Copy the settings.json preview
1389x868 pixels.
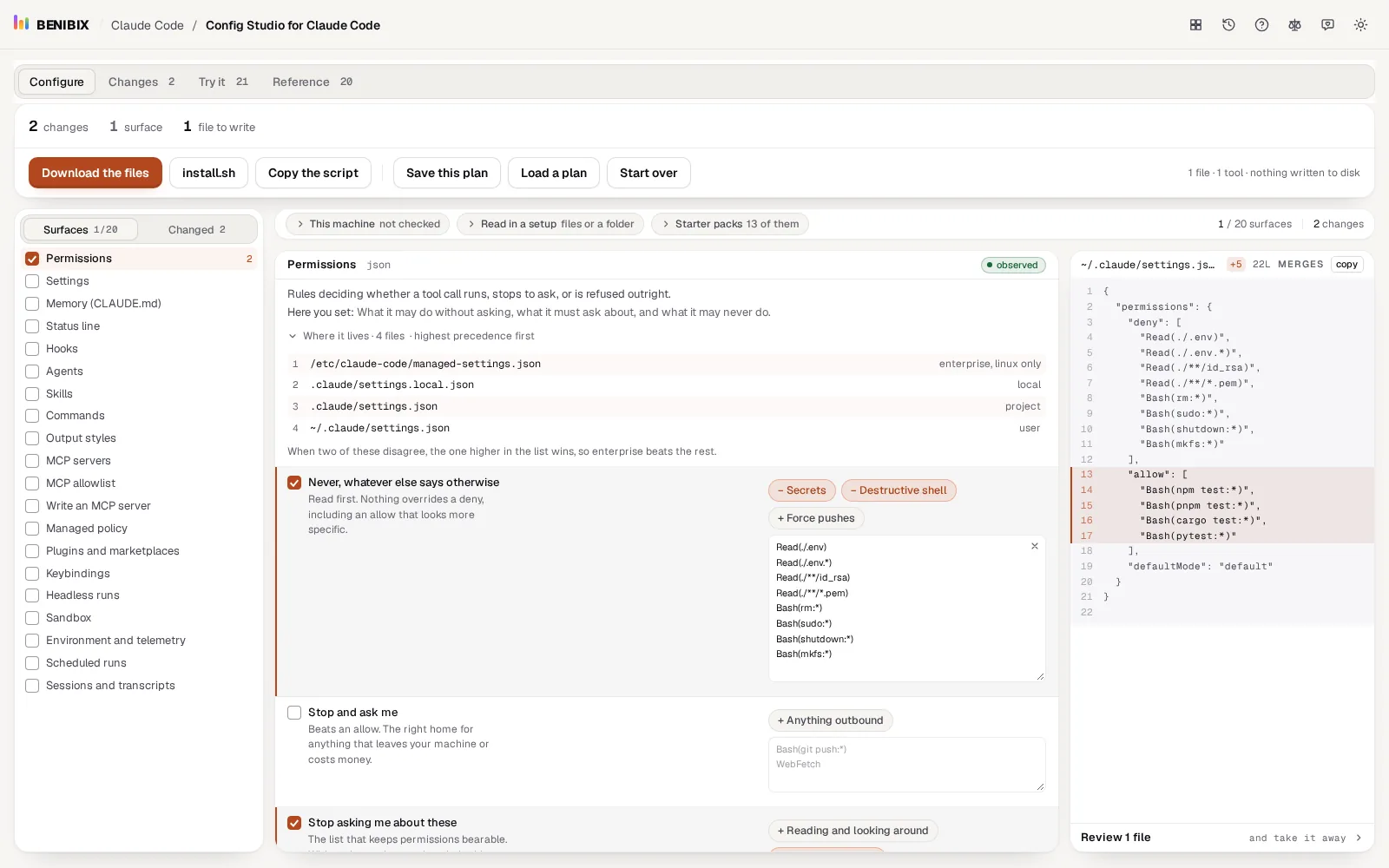coord(1346,265)
